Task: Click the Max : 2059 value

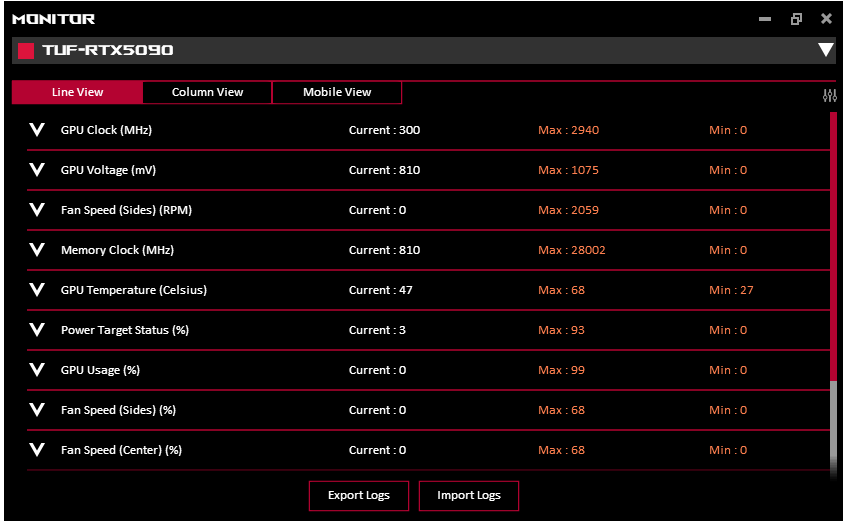Action: click(x=568, y=210)
